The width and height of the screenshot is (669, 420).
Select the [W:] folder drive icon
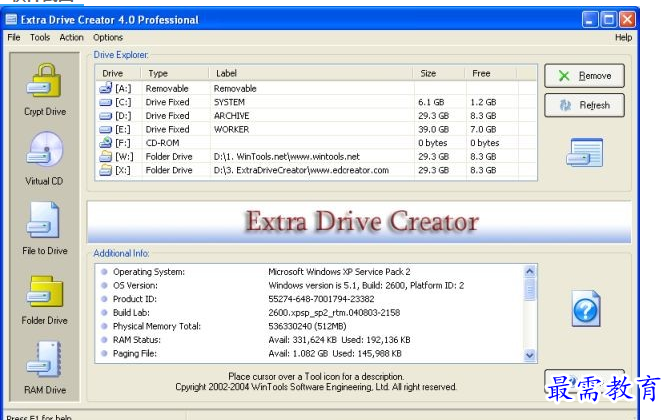pyautogui.click(x=105, y=156)
